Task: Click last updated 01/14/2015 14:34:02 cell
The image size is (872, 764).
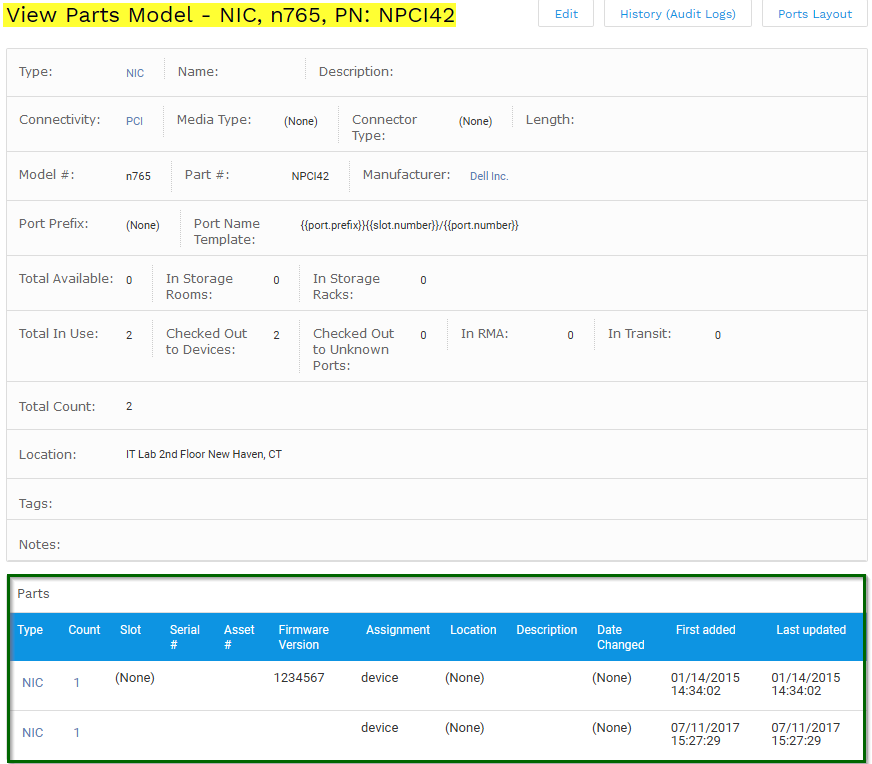Action: (805, 684)
